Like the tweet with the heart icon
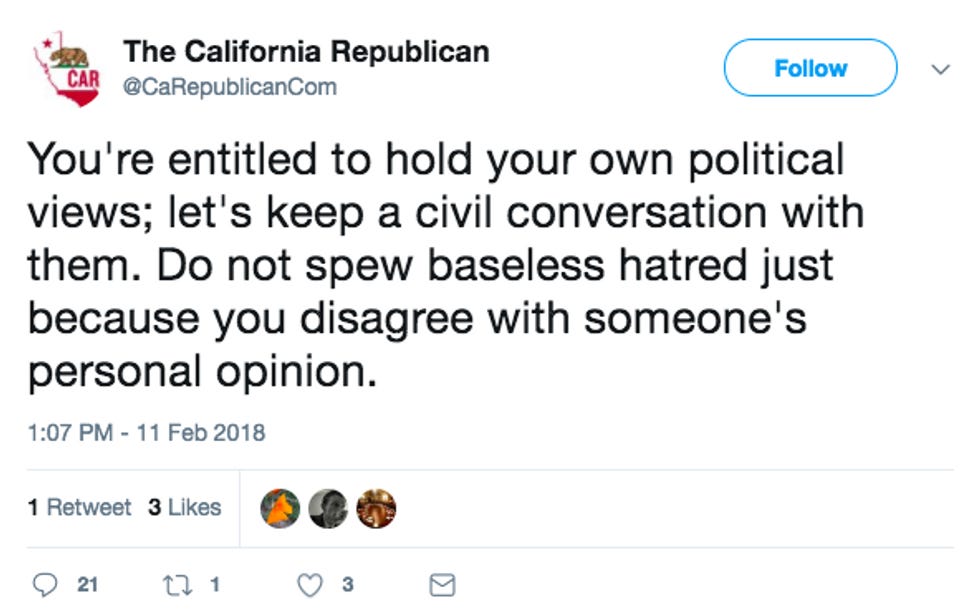The image size is (980, 616). (x=313, y=585)
